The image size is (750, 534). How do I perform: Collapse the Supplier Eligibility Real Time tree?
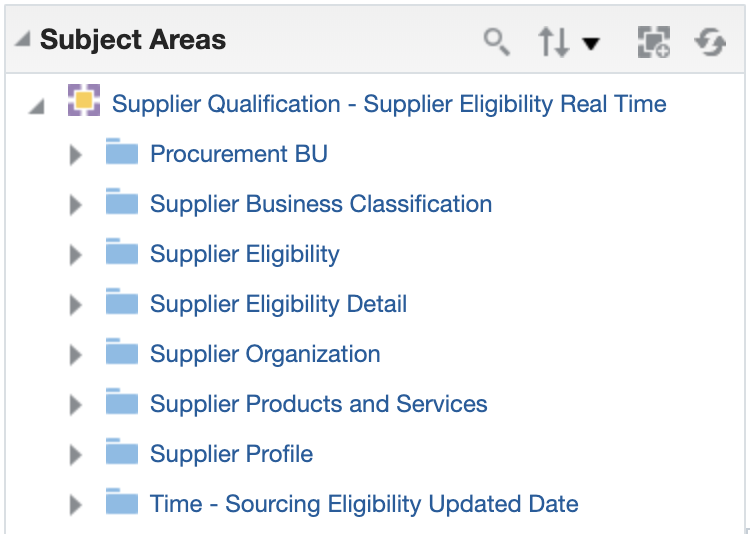click(x=37, y=106)
